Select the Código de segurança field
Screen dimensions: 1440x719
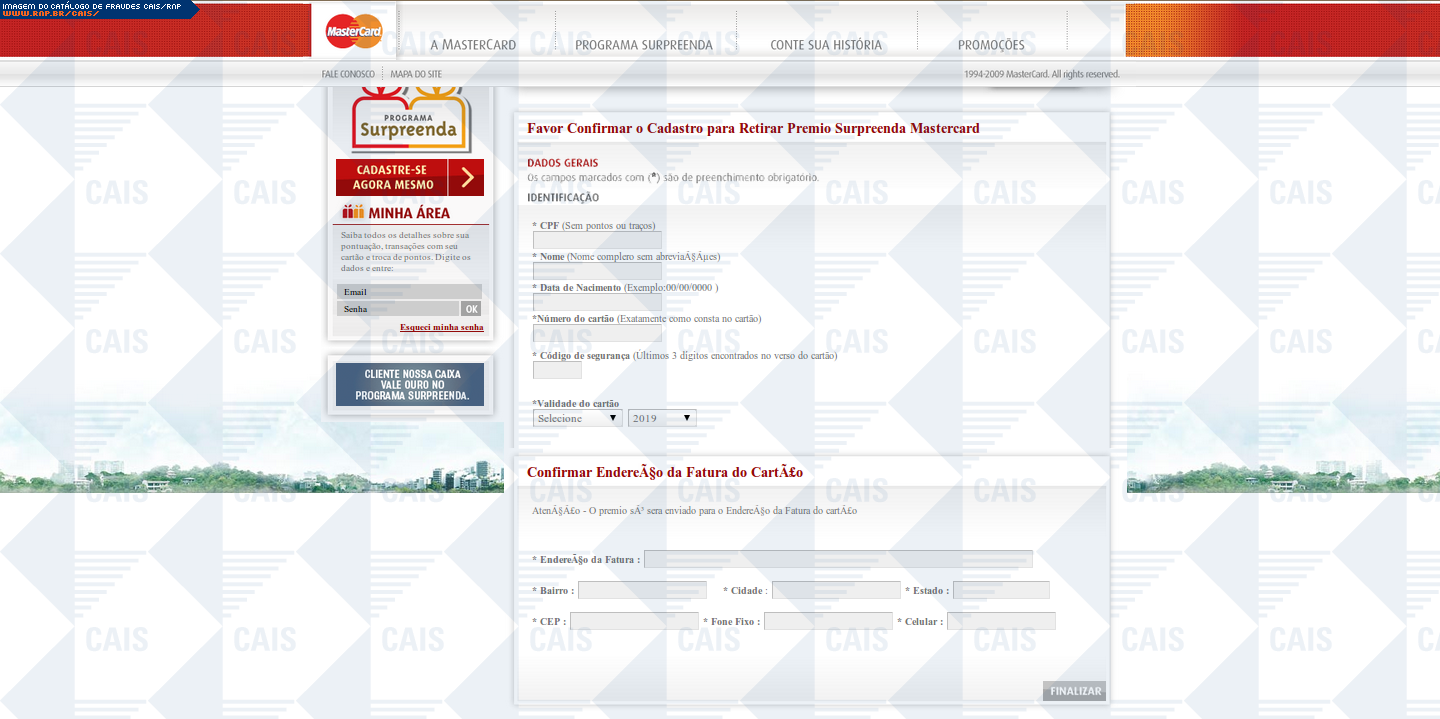click(557, 370)
